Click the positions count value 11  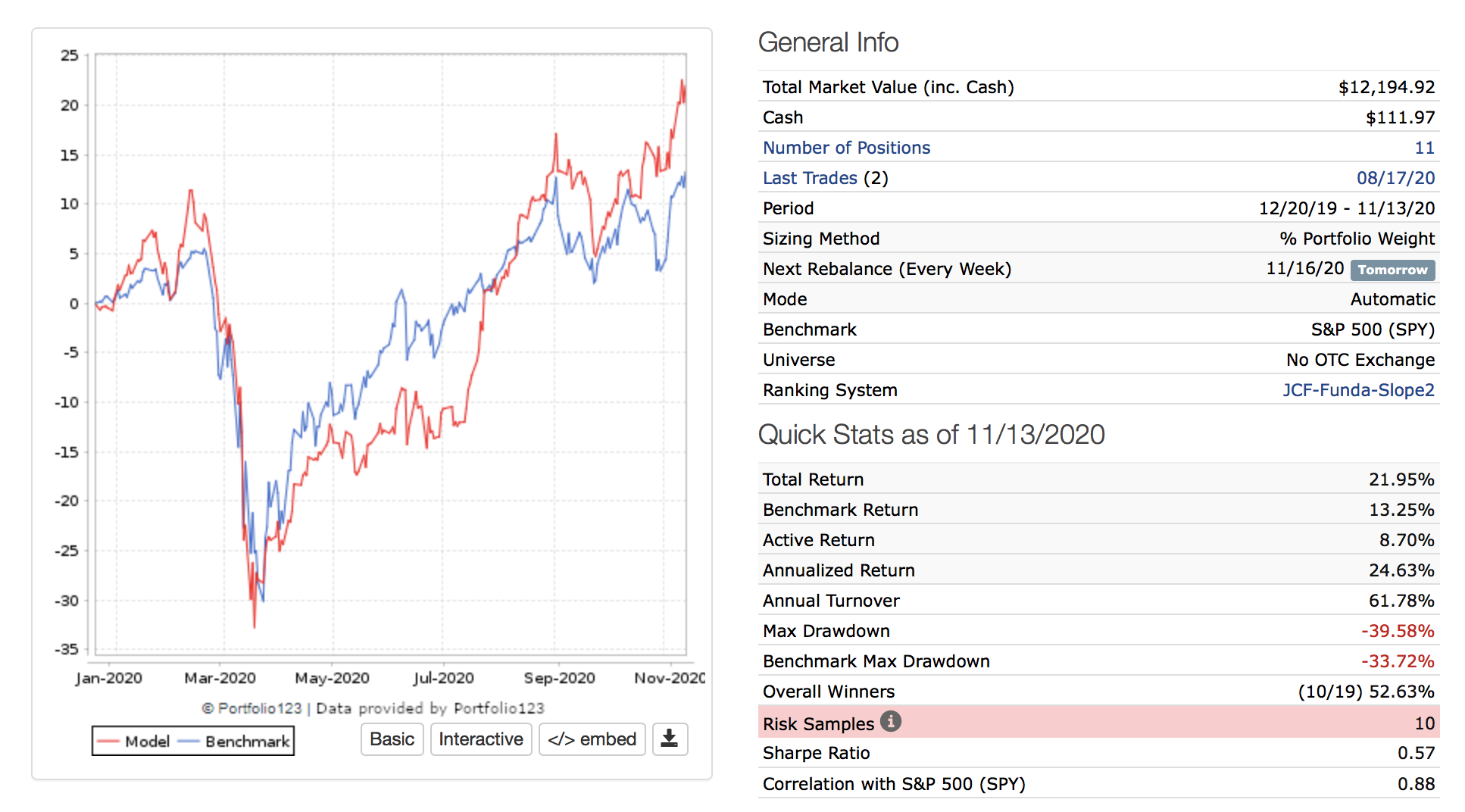point(1424,148)
